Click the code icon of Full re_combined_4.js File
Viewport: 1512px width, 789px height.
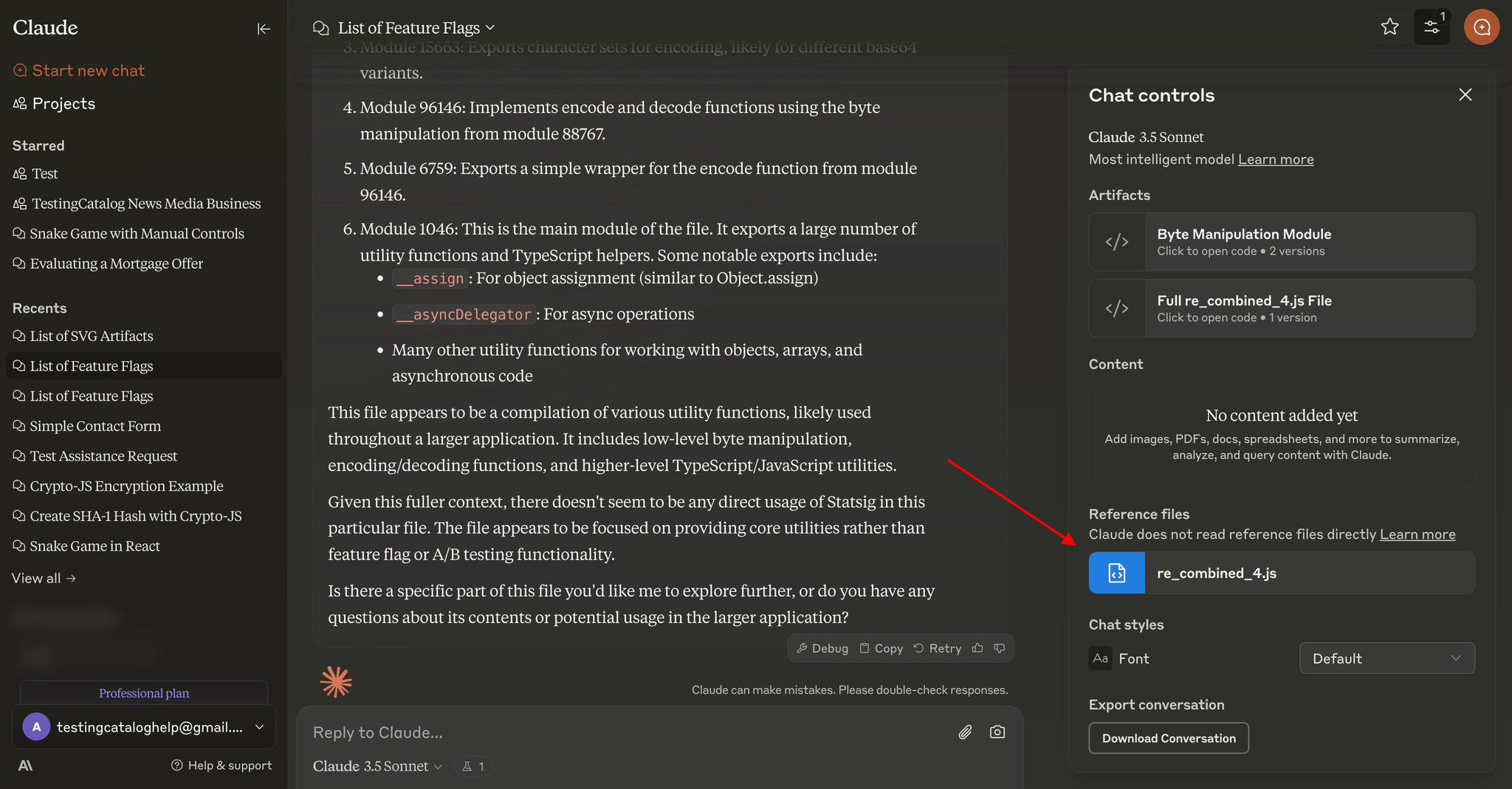coord(1116,309)
